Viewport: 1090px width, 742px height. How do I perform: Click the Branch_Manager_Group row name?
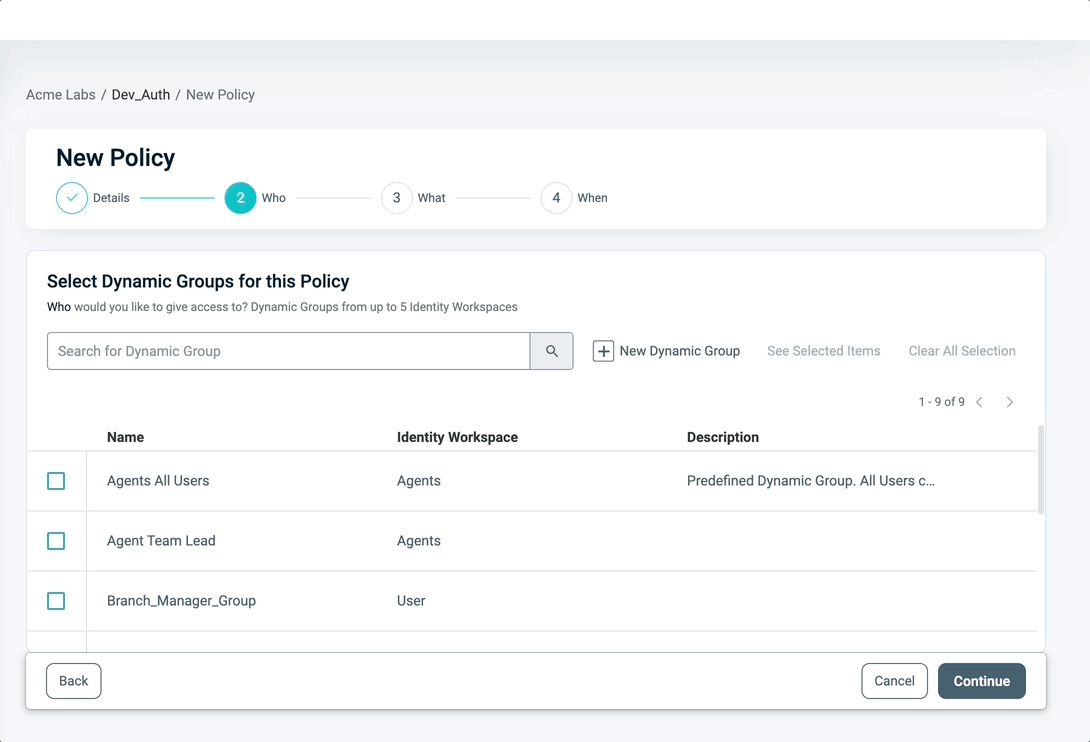click(x=181, y=601)
